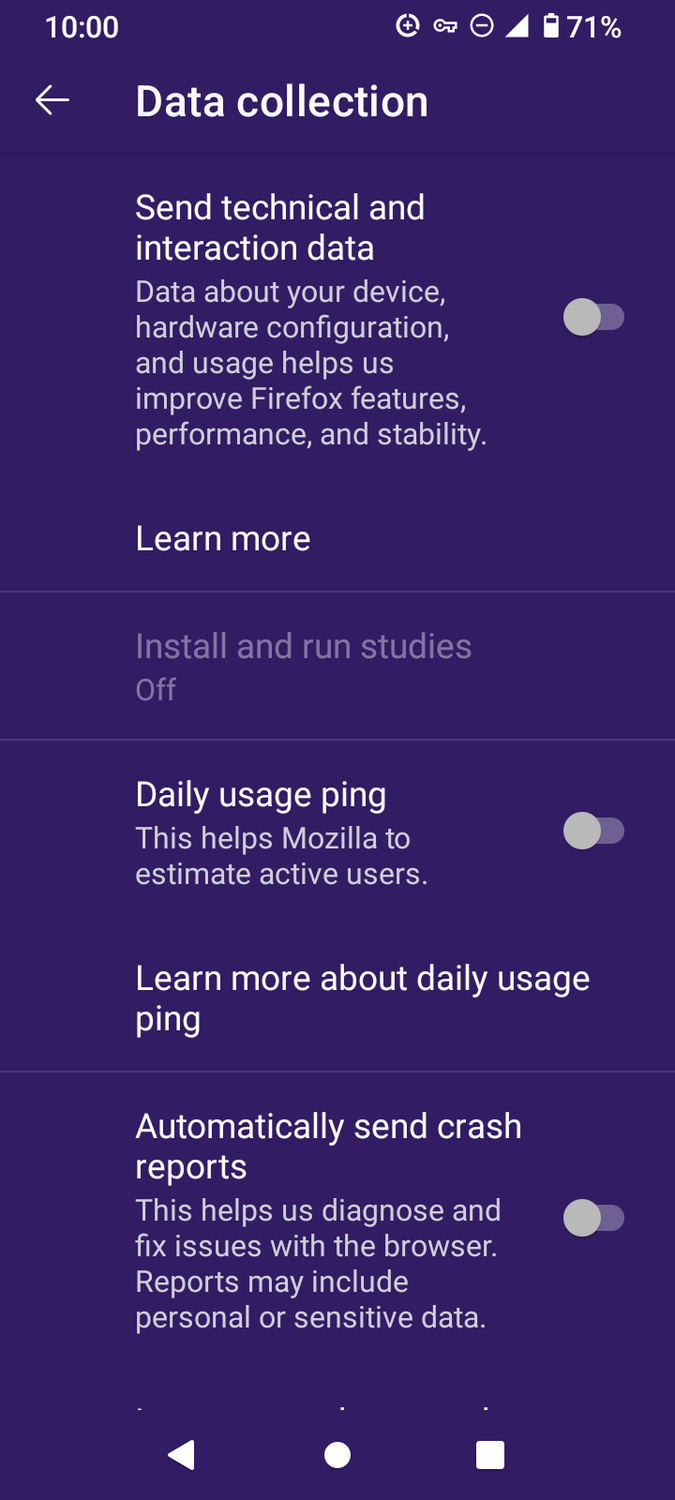The width and height of the screenshot is (675, 1500).
Task: Open the Learn more link
Action: coord(222,538)
